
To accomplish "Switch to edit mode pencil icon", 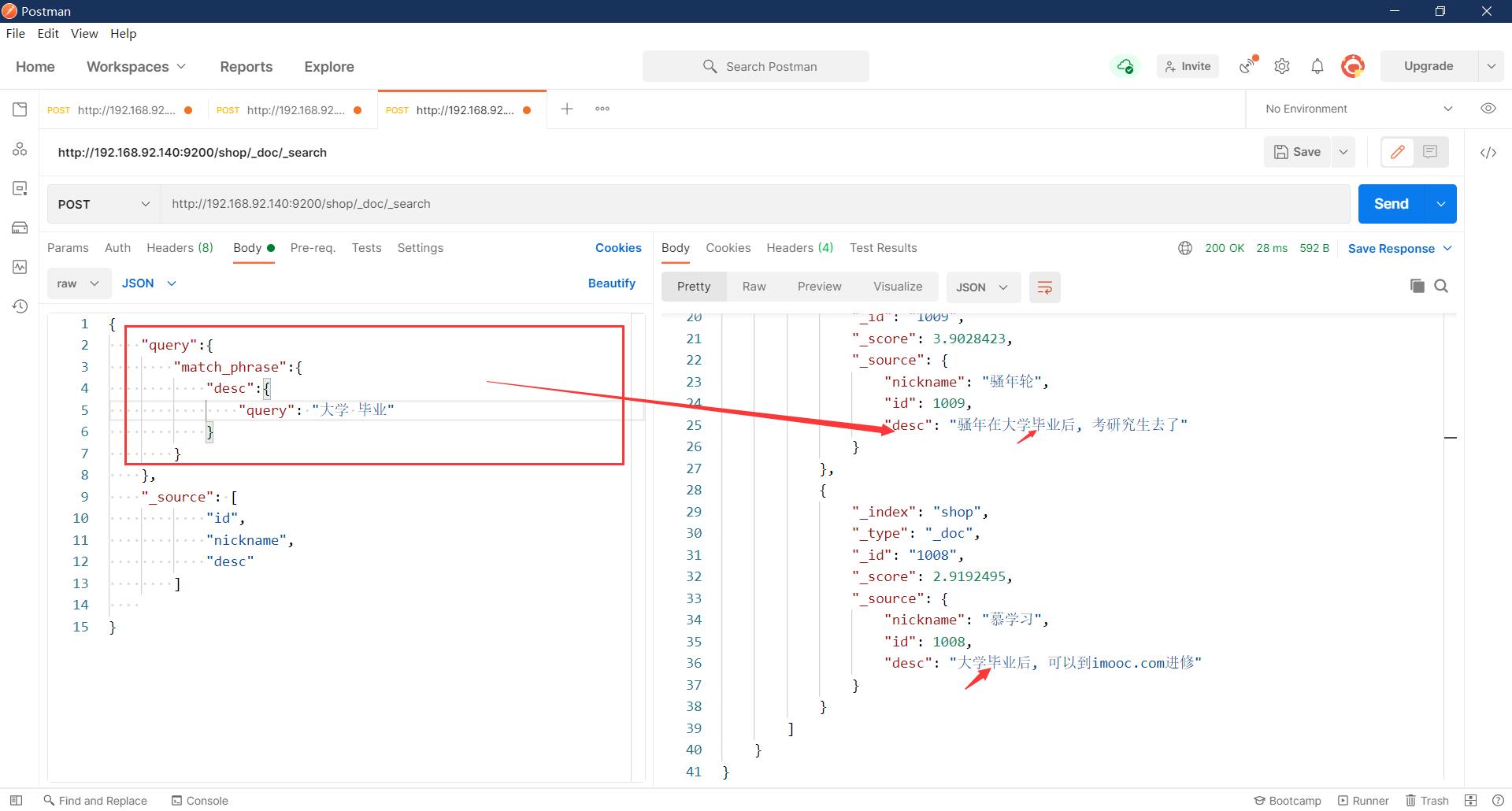I will tap(1398, 152).
